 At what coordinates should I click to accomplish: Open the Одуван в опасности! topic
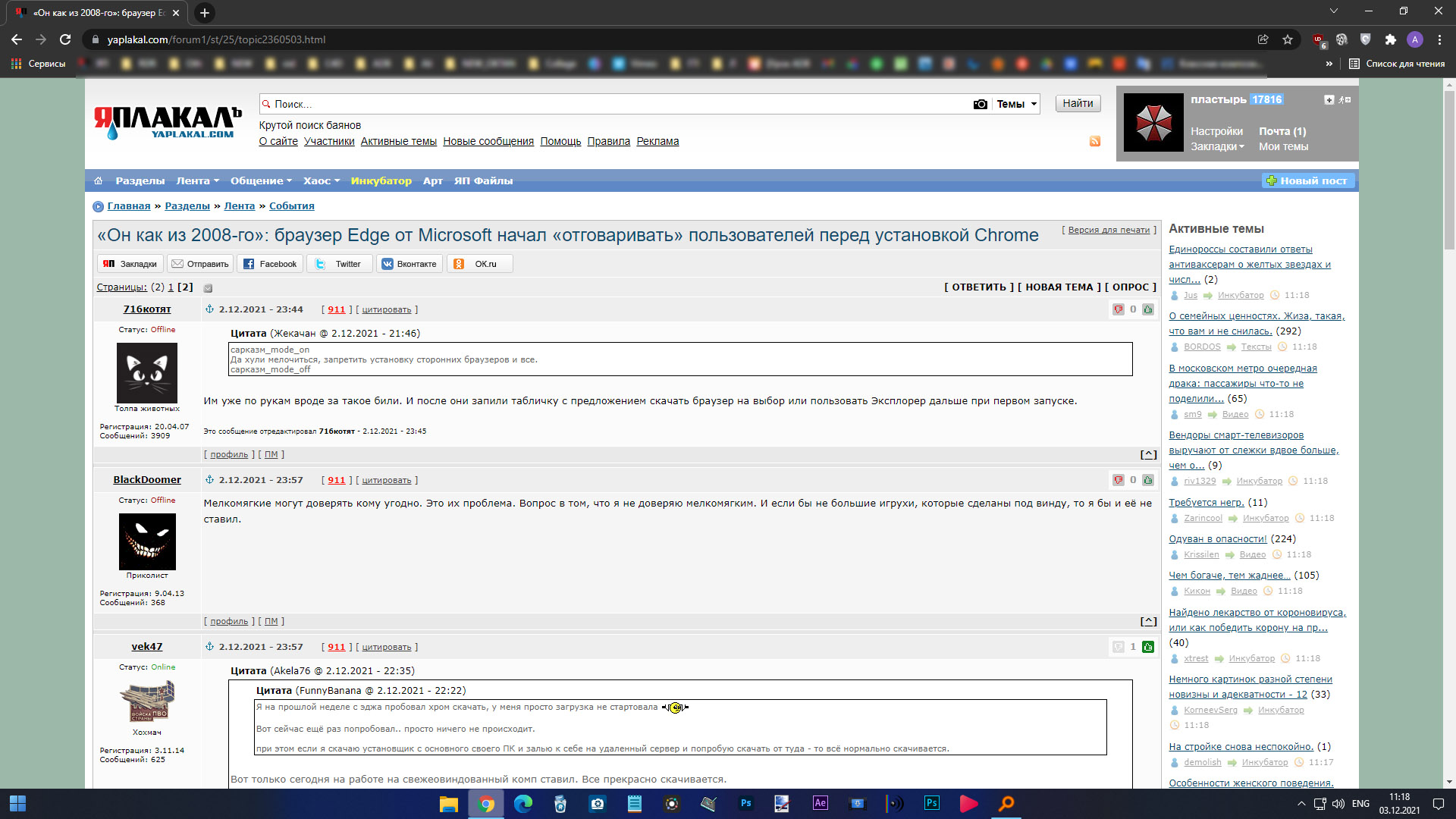pos(1218,539)
